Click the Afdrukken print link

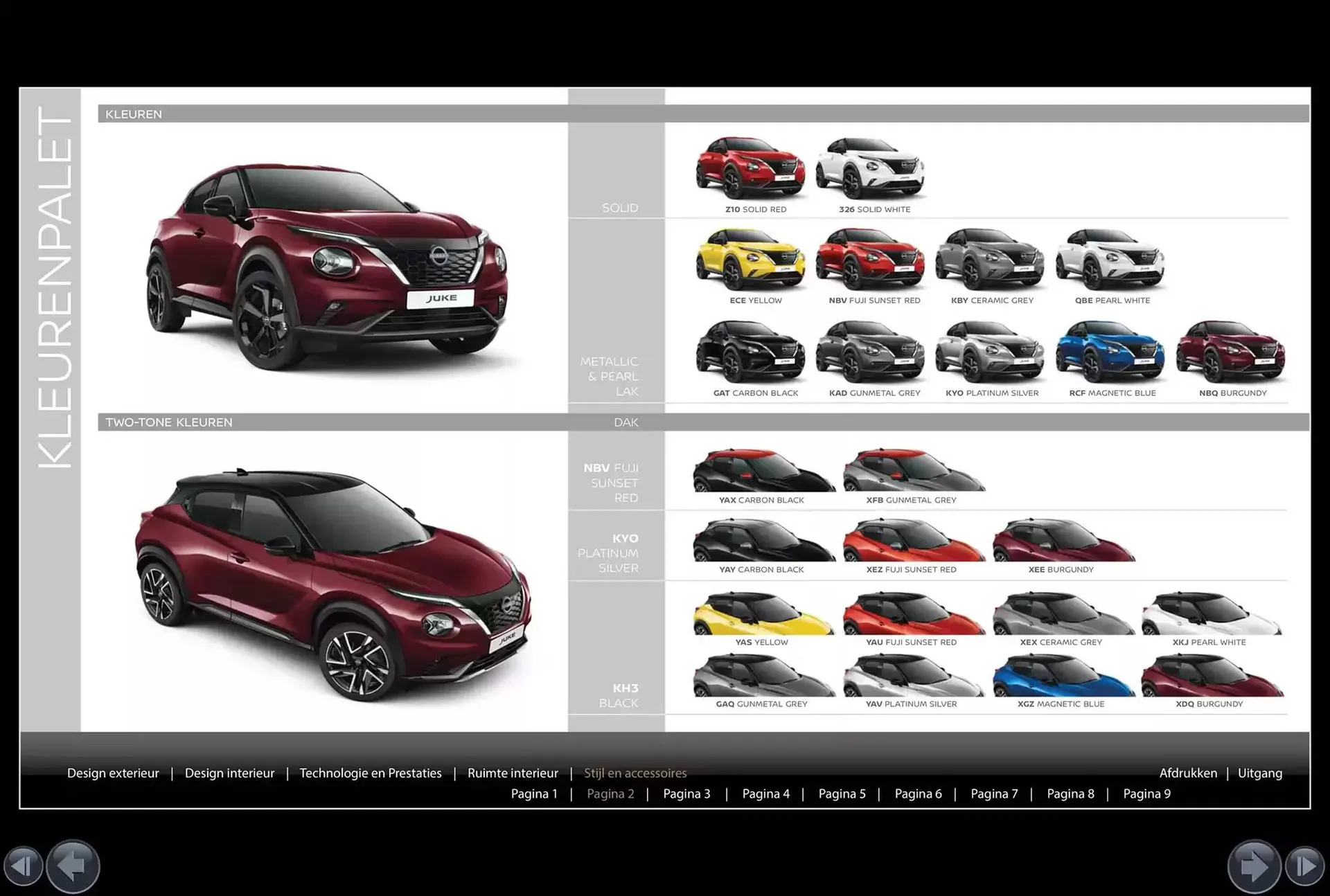pos(1187,773)
